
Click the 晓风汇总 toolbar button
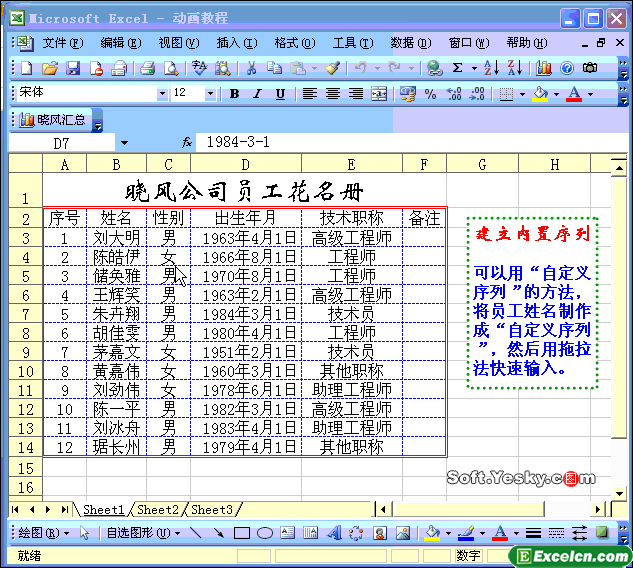pos(52,119)
